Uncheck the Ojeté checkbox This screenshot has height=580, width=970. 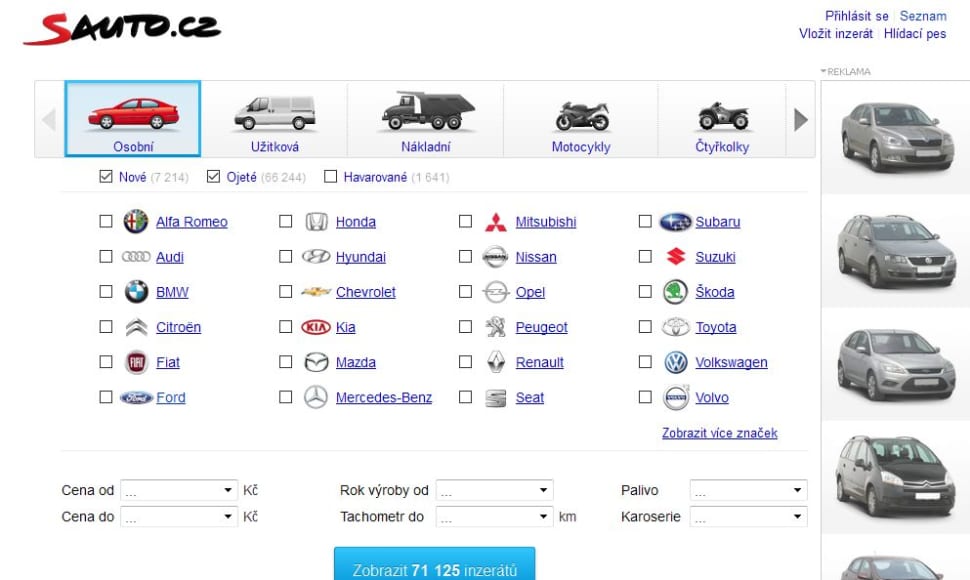point(213,177)
